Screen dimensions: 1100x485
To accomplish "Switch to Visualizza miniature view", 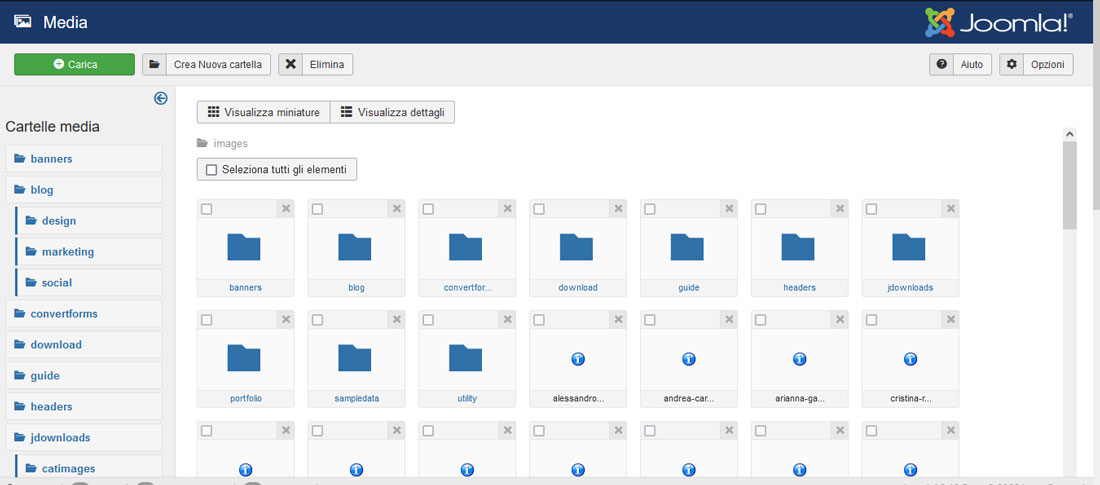I will [x=264, y=112].
